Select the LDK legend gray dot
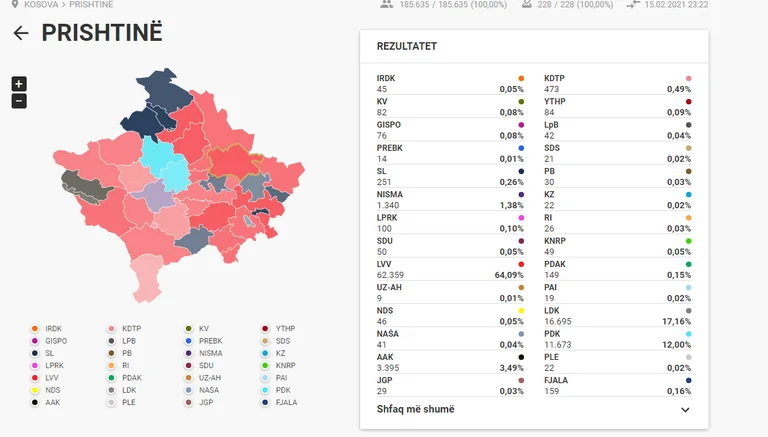768x437 pixels. 112,390
